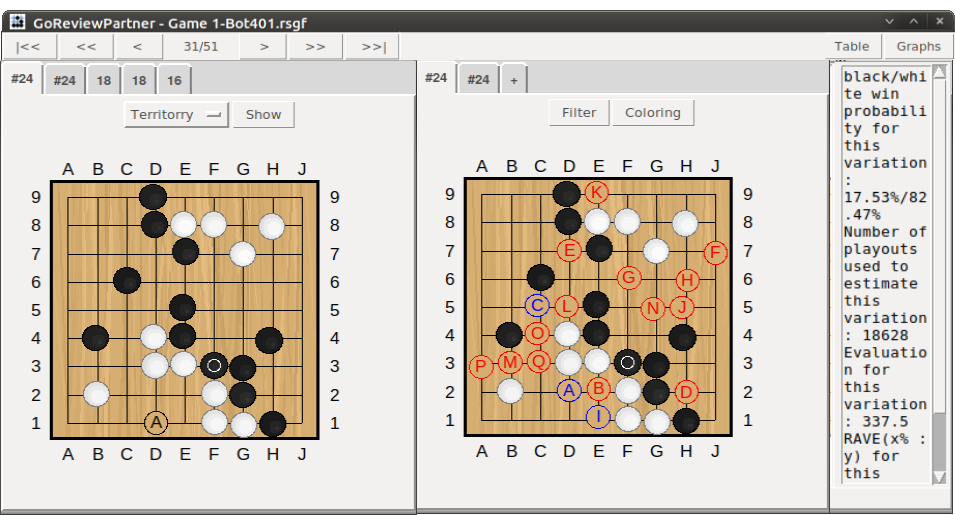Skip forward ten moves with >> button

pyautogui.click(x=315, y=46)
